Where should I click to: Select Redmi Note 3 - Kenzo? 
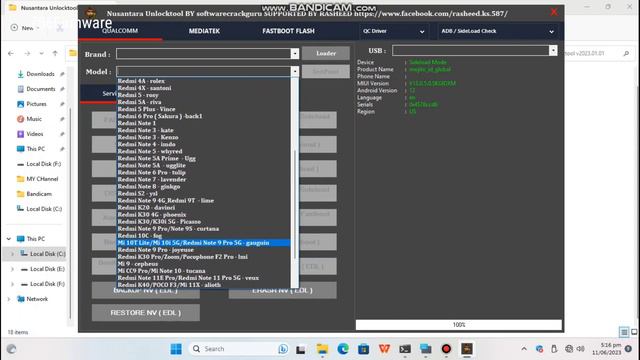tap(148, 137)
